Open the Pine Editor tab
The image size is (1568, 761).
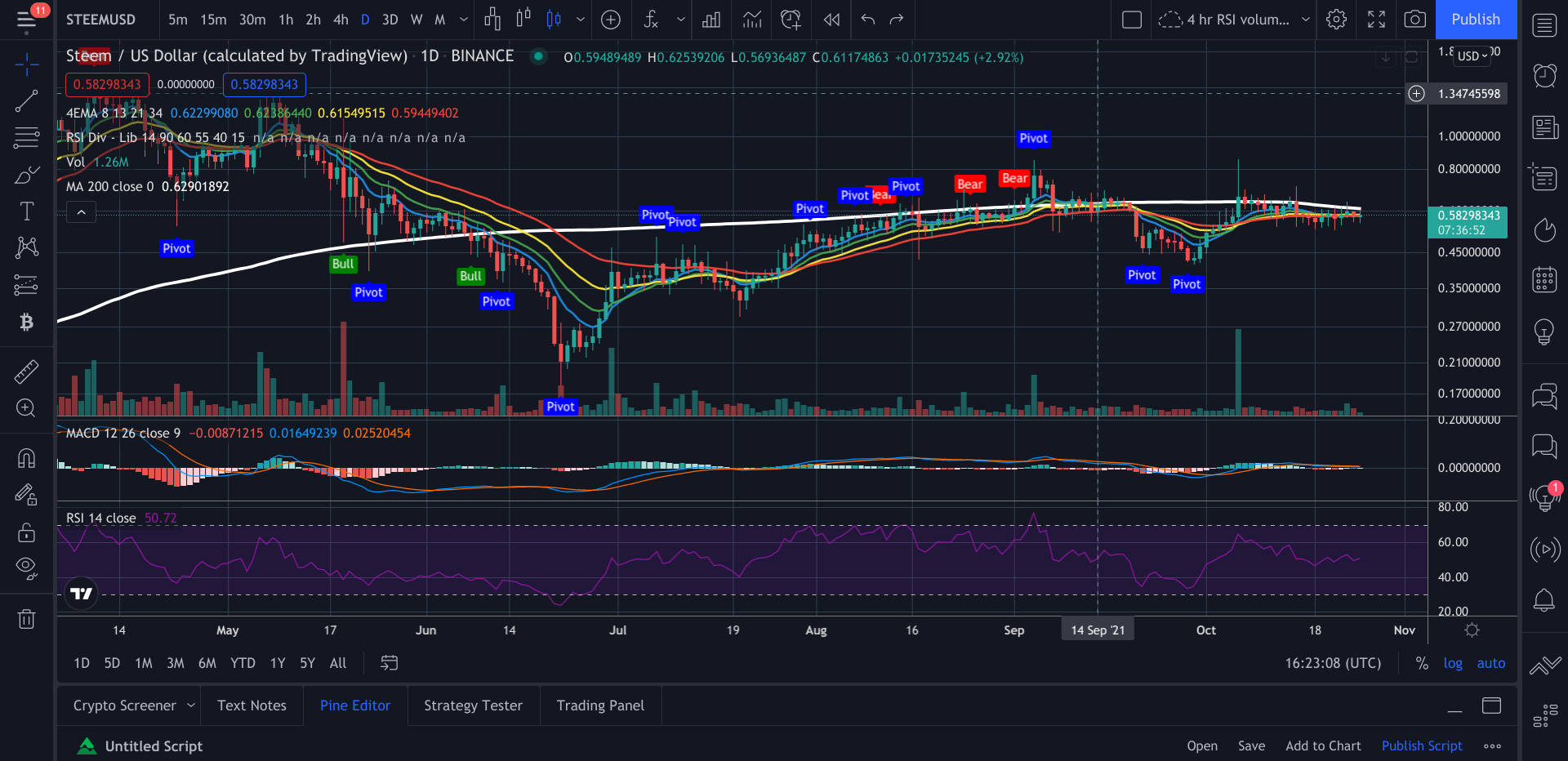coord(355,705)
